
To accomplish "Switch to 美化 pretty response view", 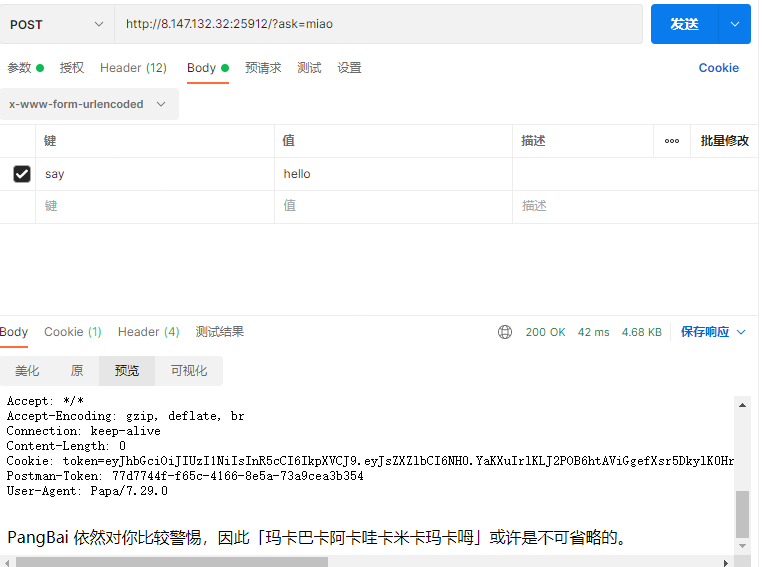I will tap(27, 371).
